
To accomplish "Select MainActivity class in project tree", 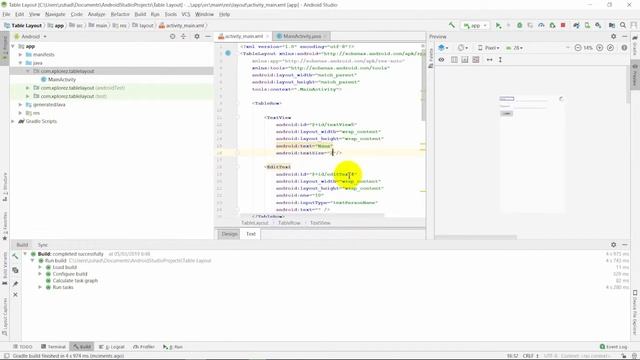I will tap(62, 80).
